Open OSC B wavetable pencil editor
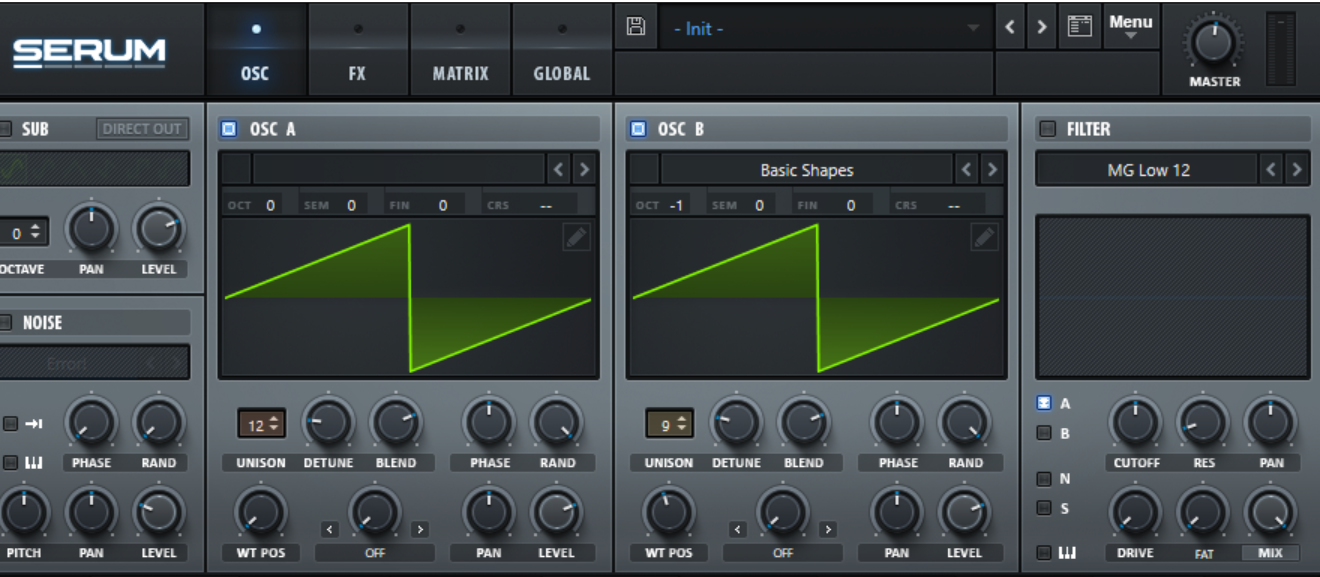This screenshot has height=577, width=1320. point(984,237)
